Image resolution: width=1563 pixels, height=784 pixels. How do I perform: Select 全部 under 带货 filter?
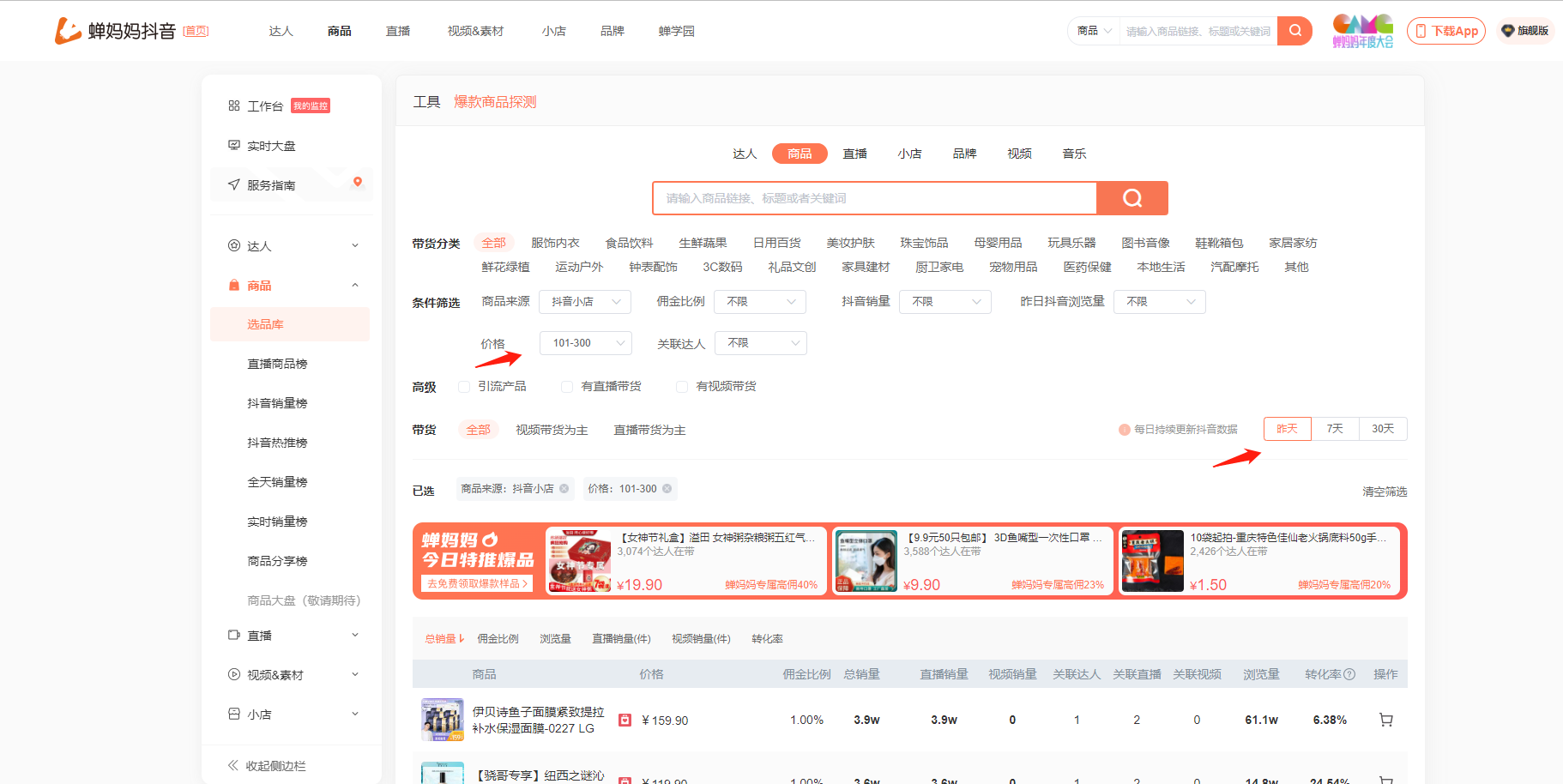click(x=479, y=430)
